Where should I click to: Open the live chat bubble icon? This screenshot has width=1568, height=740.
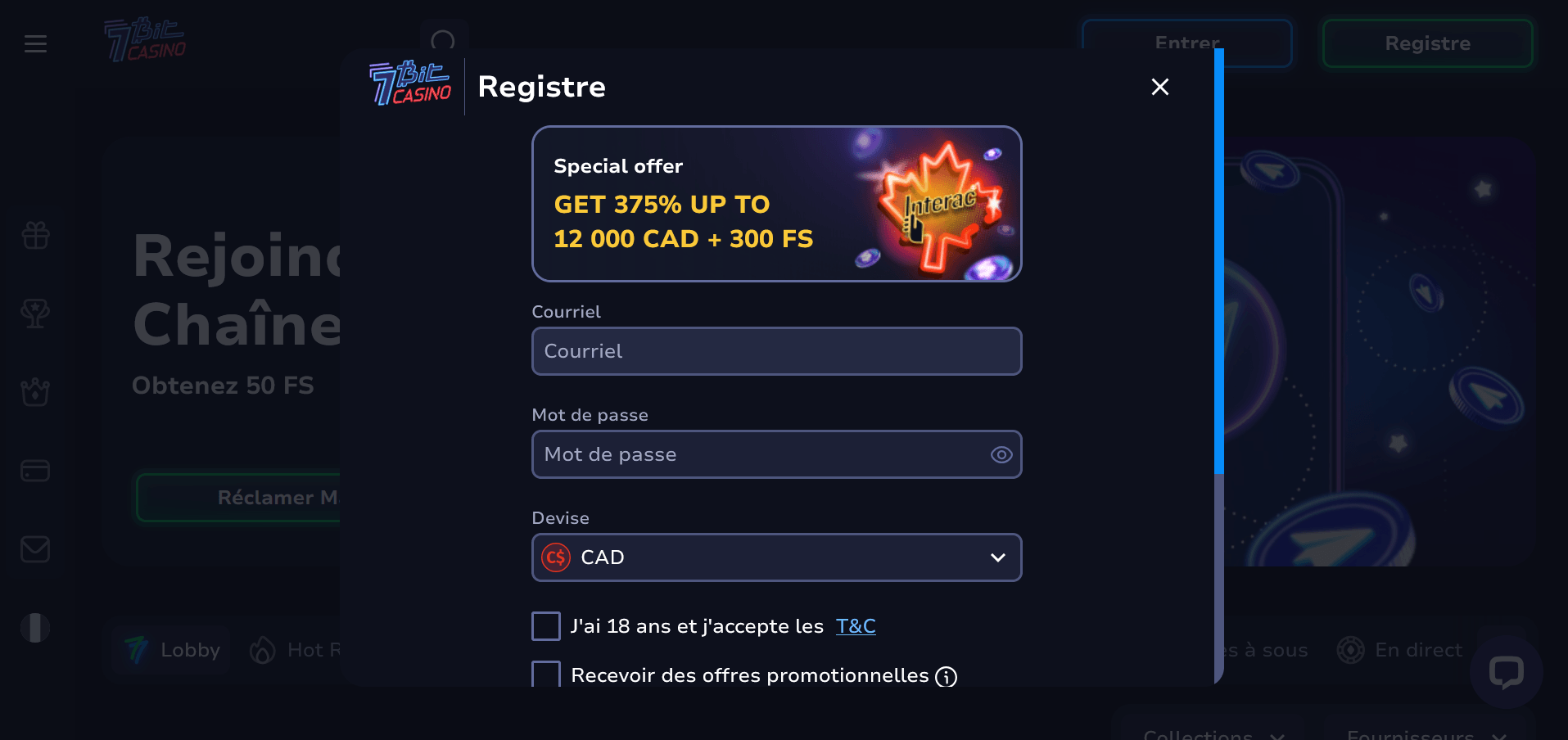(x=1506, y=672)
